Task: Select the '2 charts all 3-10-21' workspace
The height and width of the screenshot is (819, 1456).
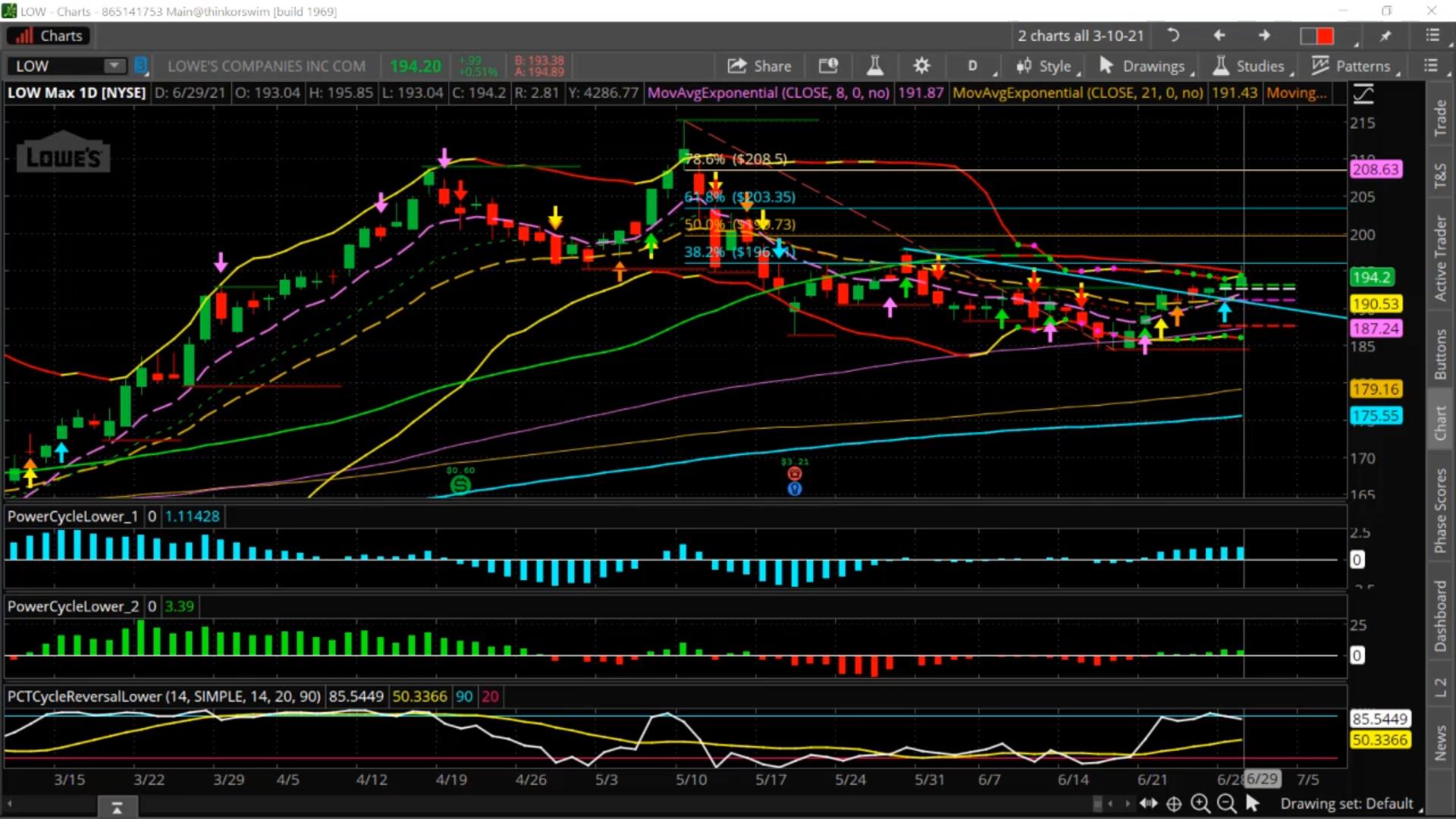Action: 1080,36
